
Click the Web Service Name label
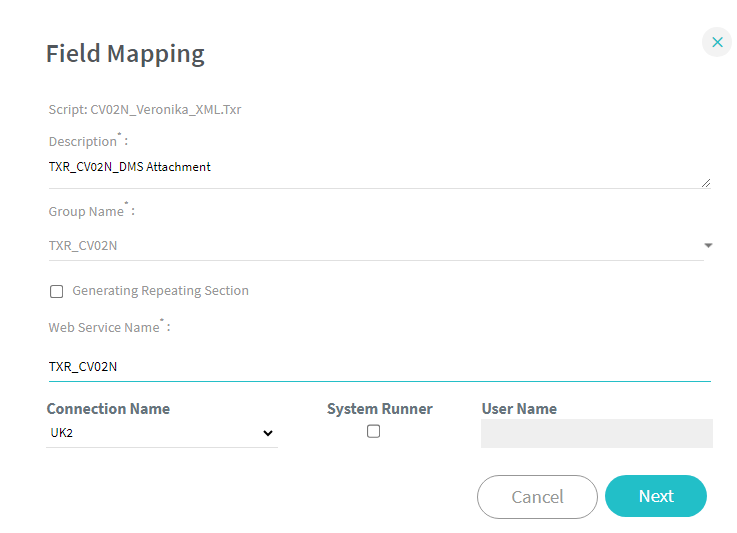(x=105, y=327)
